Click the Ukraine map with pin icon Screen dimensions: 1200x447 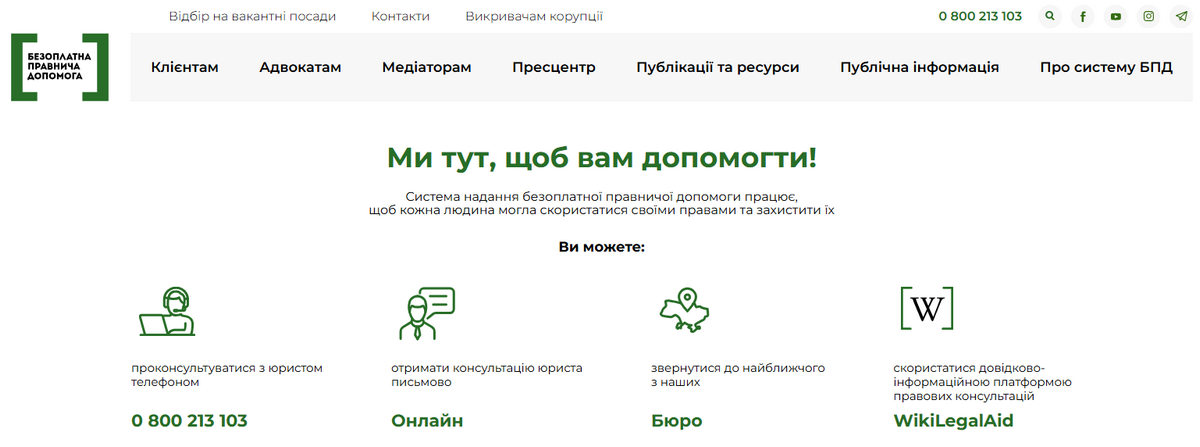point(684,311)
